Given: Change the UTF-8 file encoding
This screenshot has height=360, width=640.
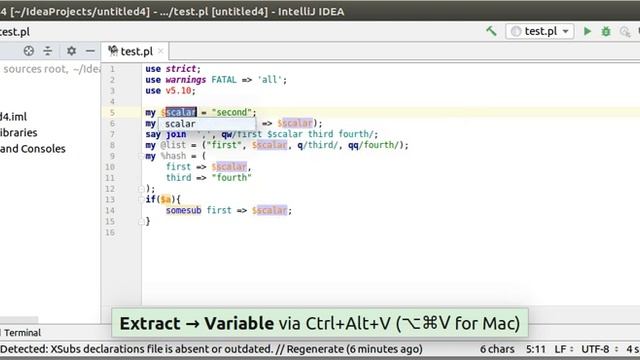Looking at the screenshot, I should 600,349.
